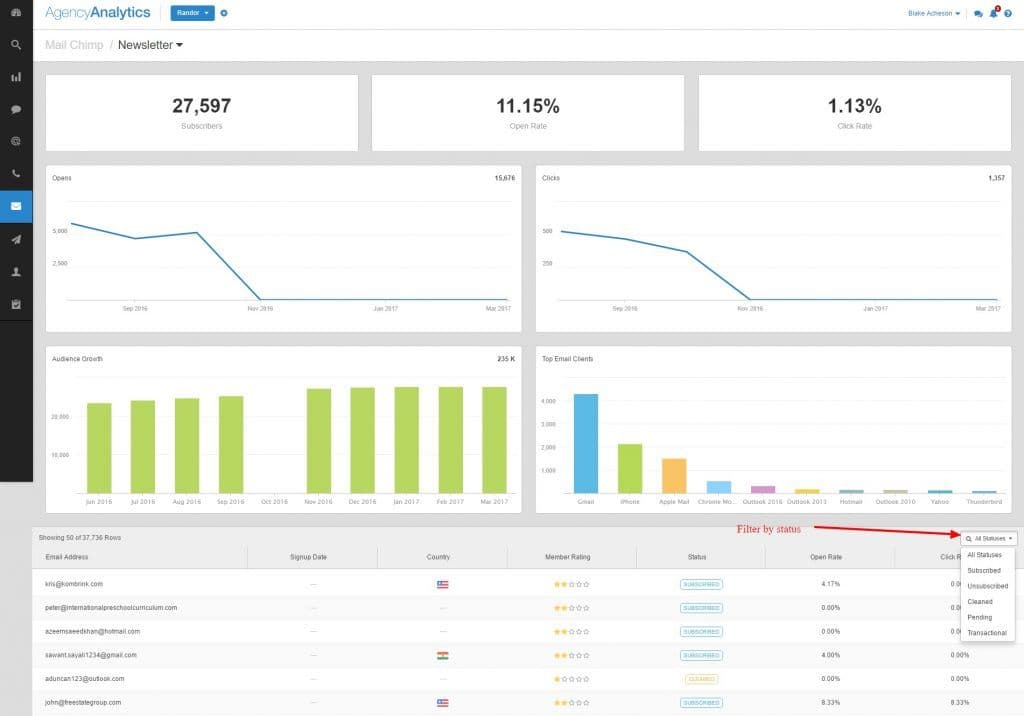
Task: Expand the Newsletter list dropdown
Action: point(150,45)
